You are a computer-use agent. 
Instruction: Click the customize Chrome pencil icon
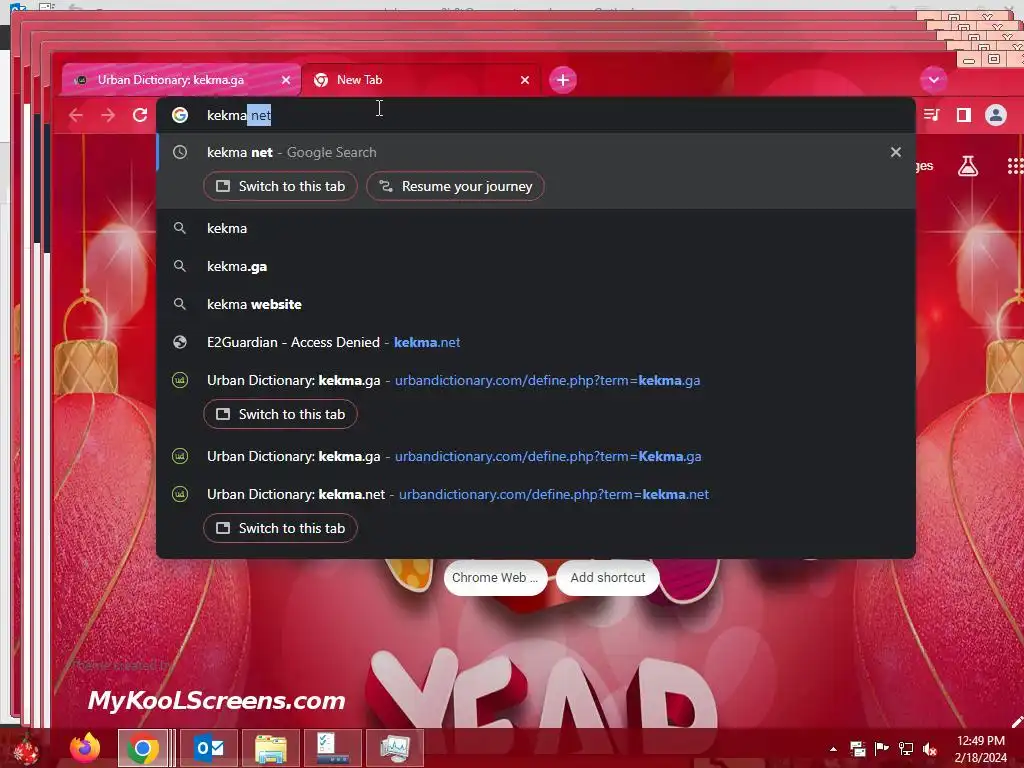pyautogui.click(x=1017, y=722)
